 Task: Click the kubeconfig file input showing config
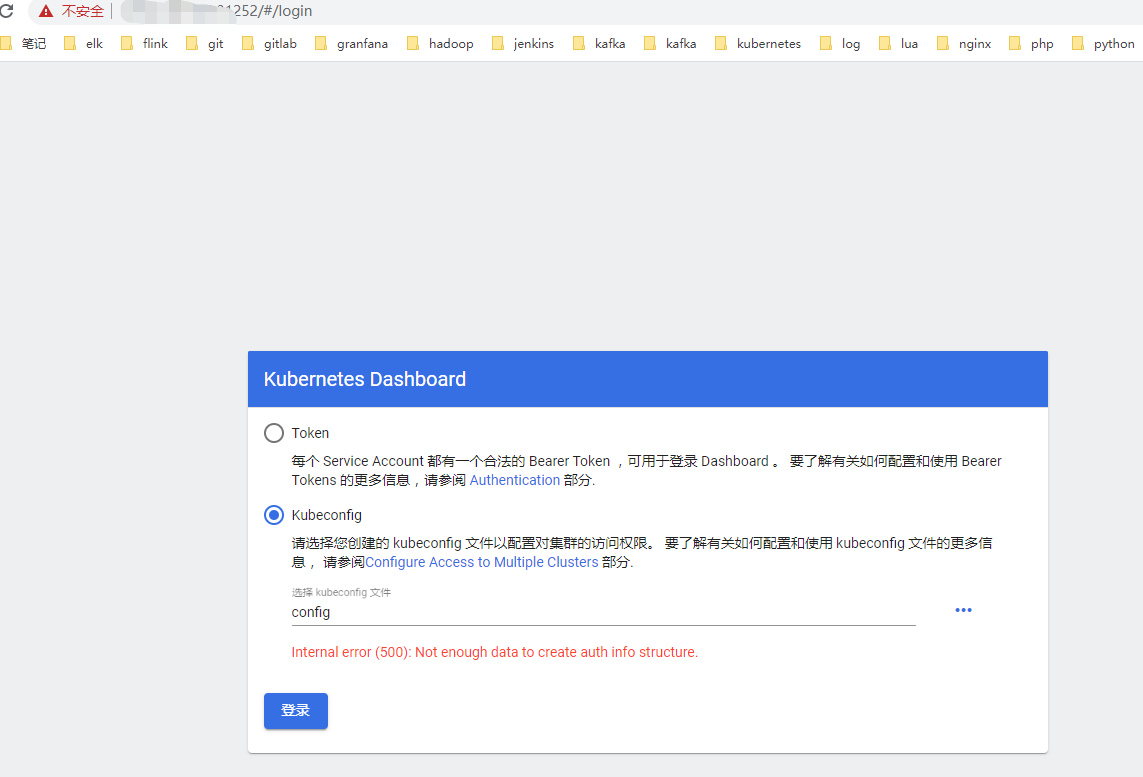[x=604, y=612]
